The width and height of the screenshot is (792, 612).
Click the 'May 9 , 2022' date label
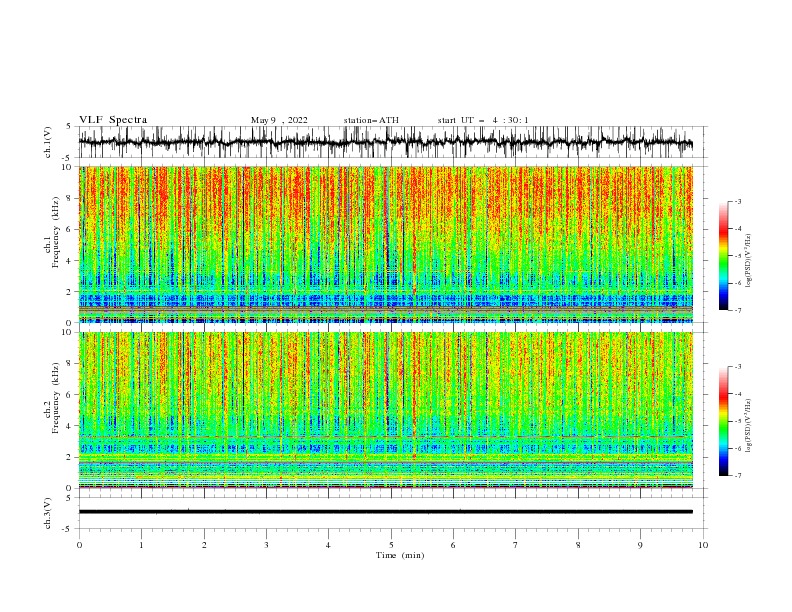click(279, 120)
